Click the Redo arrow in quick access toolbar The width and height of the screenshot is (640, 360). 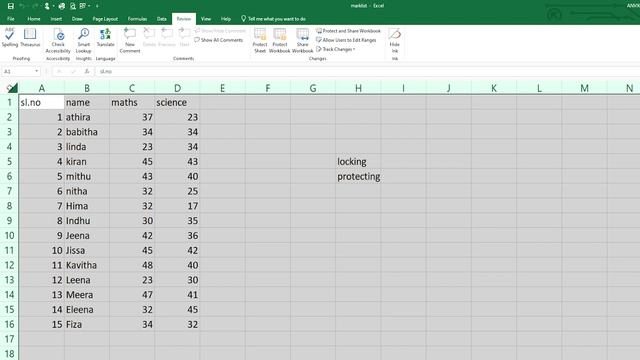pos(35,6)
